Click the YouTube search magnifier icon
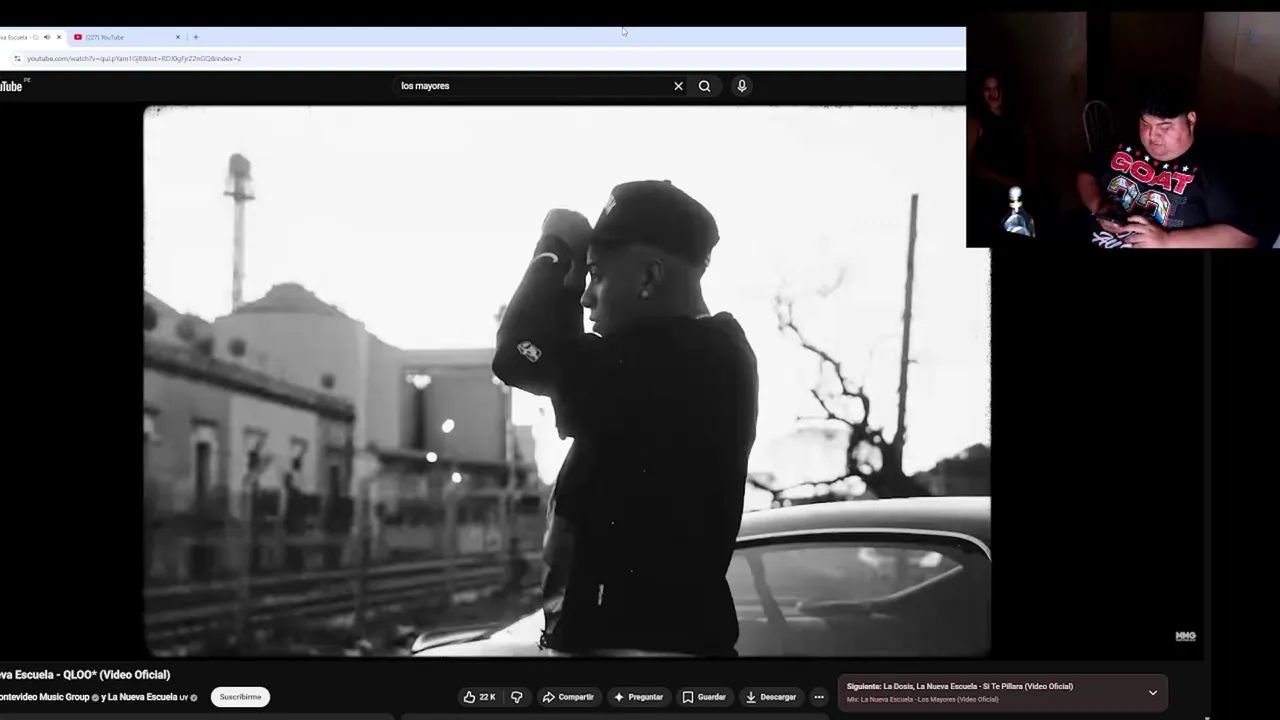 tap(704, 86)
